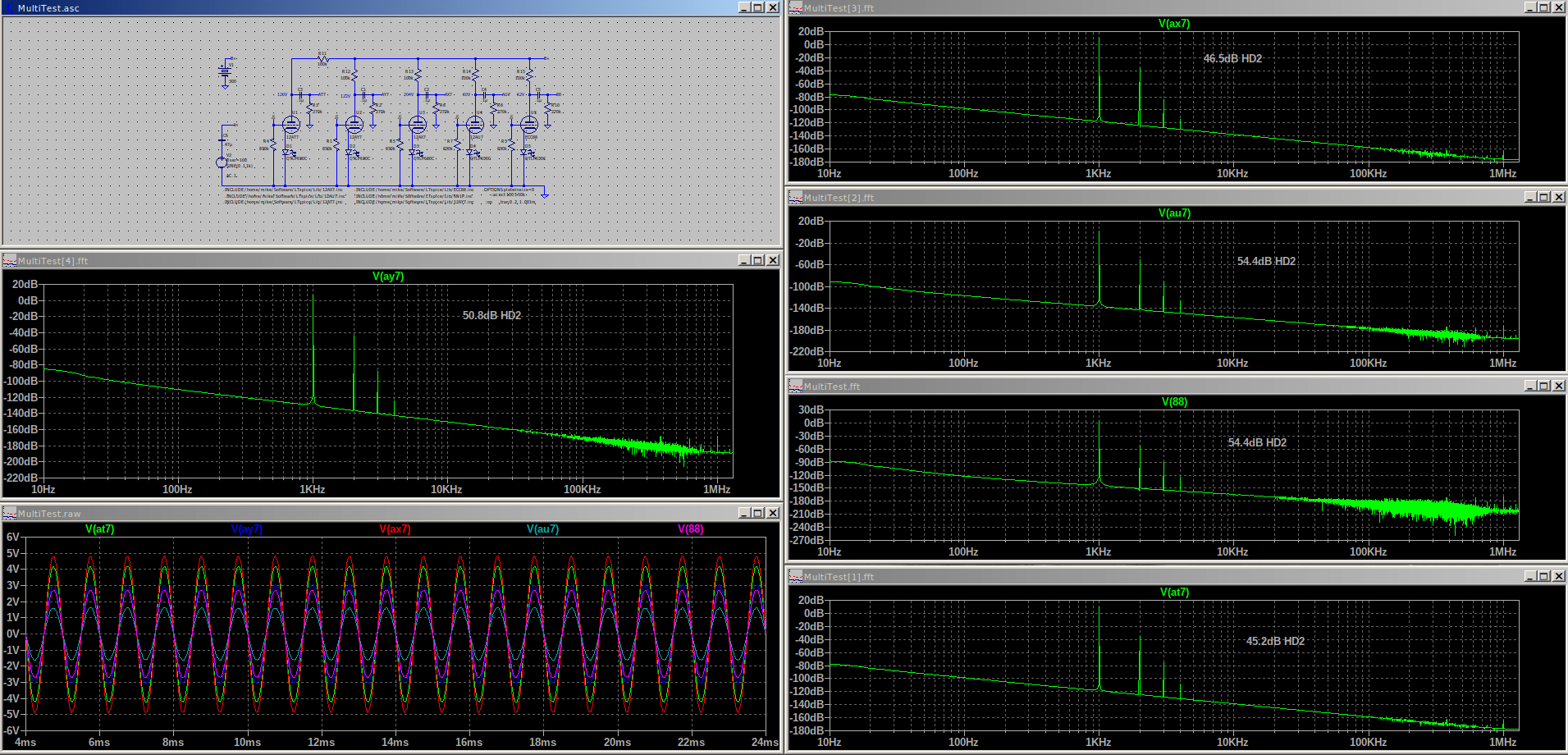The image size is (1568, 755).
Task: Minimize the MultiTest.raw waveform window
Action: point(744,513)
